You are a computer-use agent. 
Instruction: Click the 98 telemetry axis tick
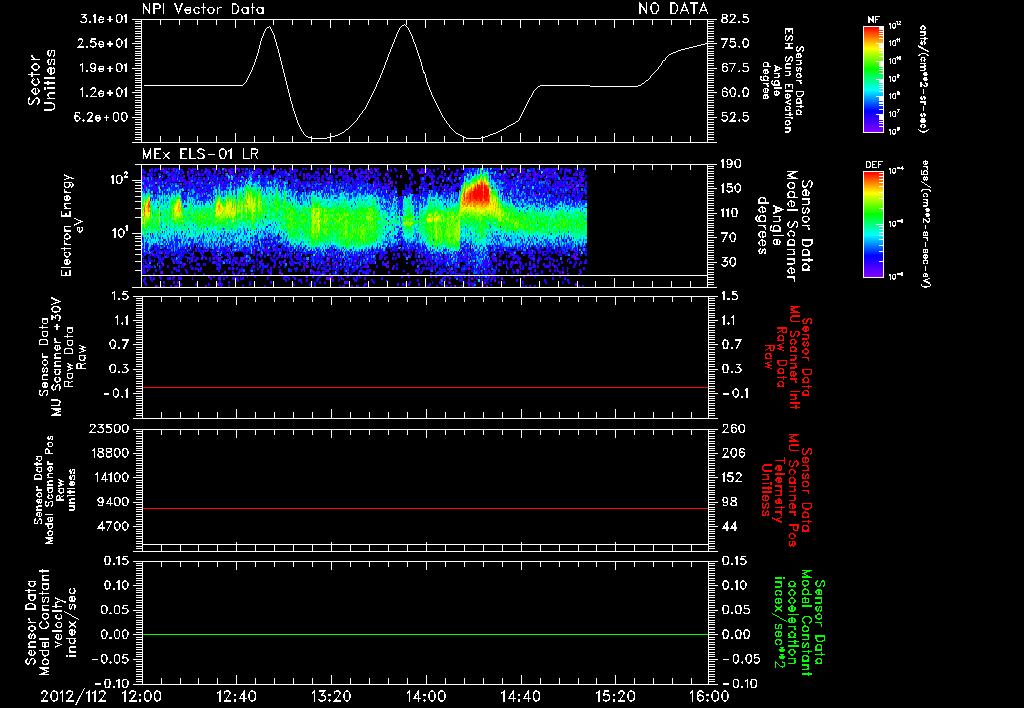click(729, 502)
